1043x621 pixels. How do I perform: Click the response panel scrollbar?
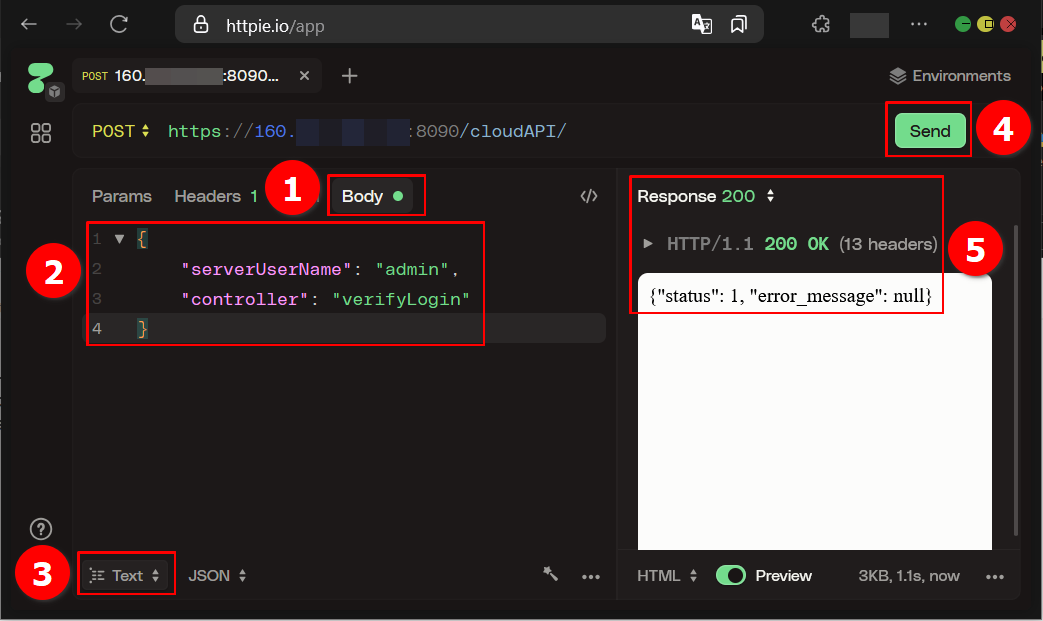[x=1015, y=380]
